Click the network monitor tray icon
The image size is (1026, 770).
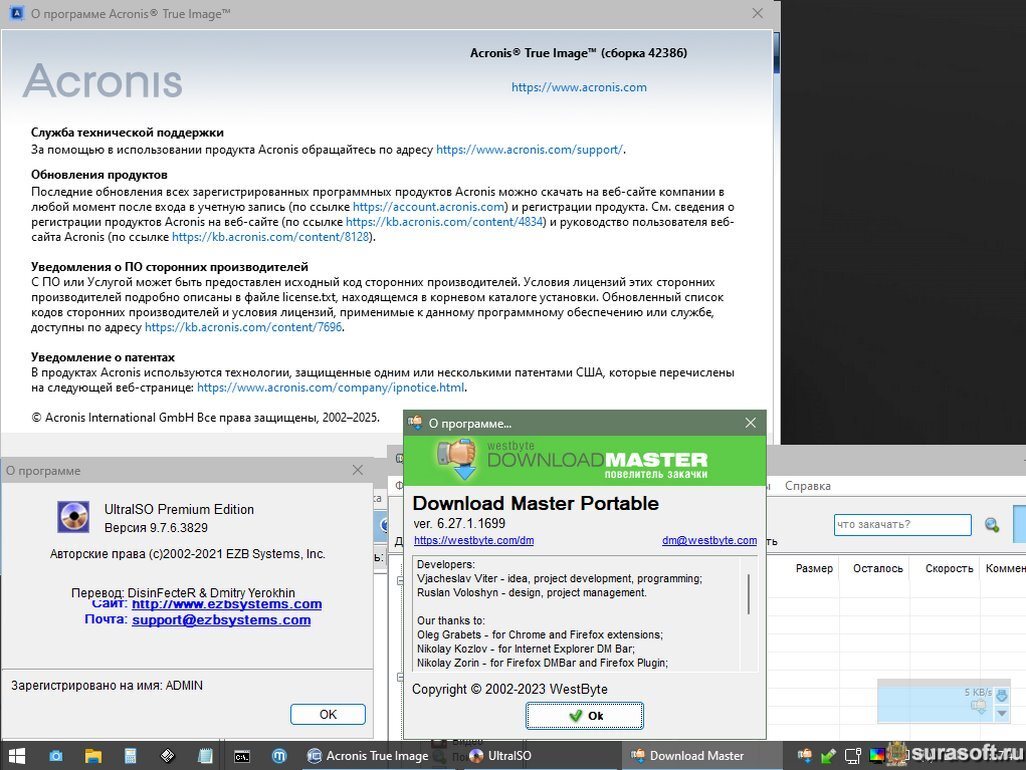tap(853, 756)
